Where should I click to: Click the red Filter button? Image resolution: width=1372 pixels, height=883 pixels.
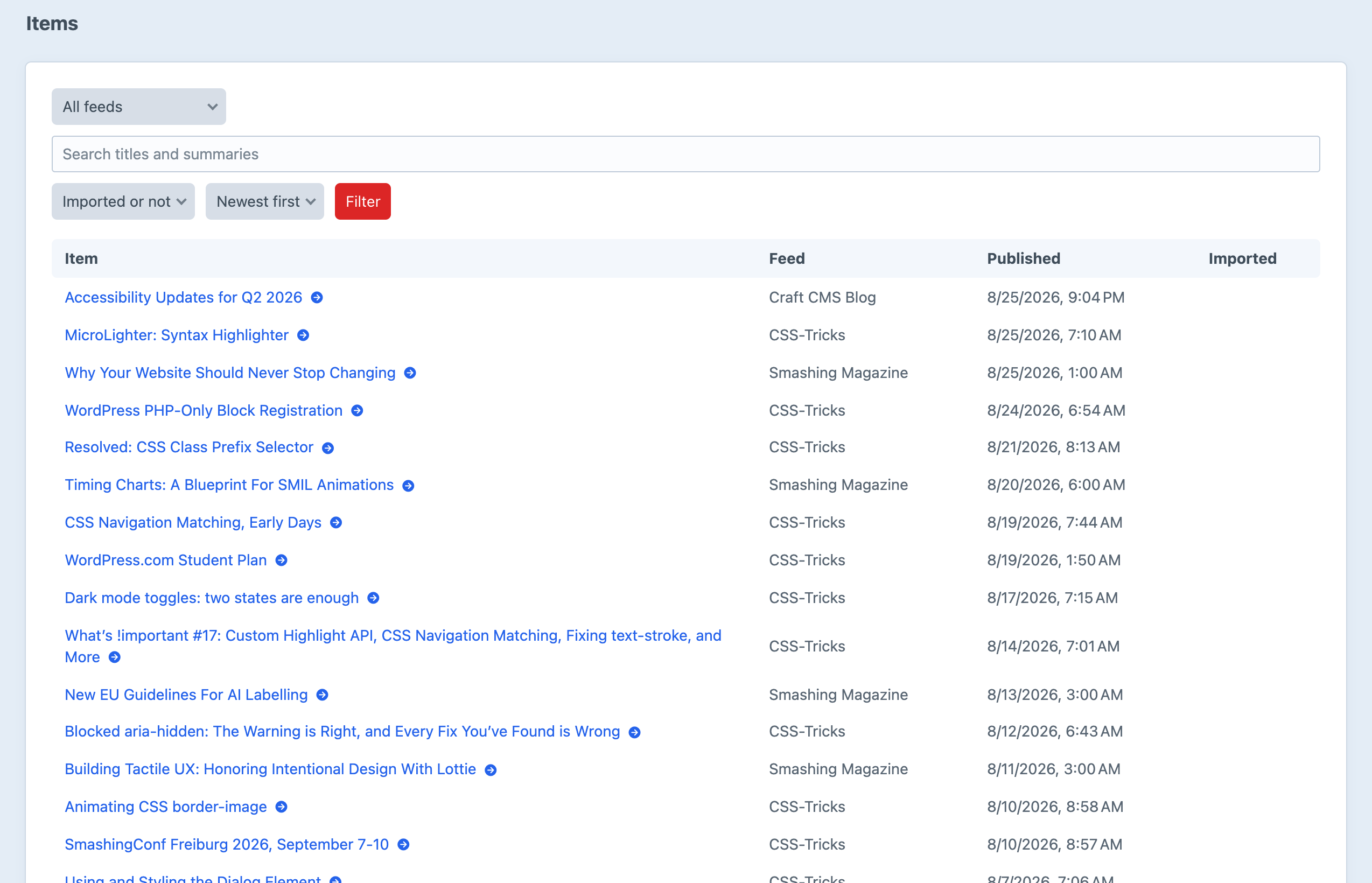[363, 201]
